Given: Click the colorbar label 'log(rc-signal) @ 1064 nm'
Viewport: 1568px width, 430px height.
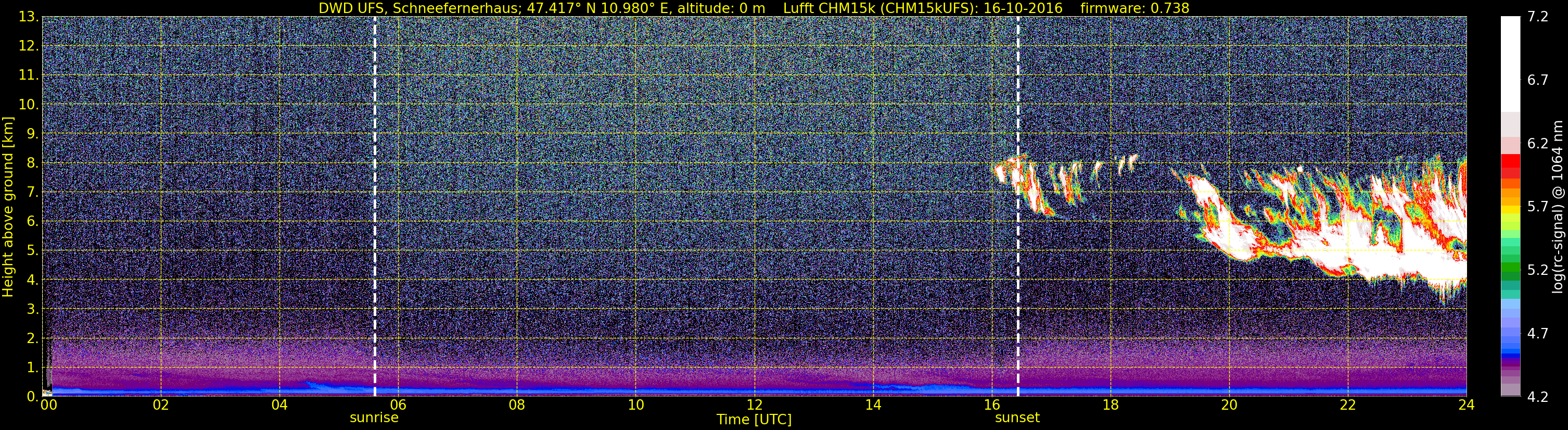Looking at the screenshot, I should pos(1557,207).
